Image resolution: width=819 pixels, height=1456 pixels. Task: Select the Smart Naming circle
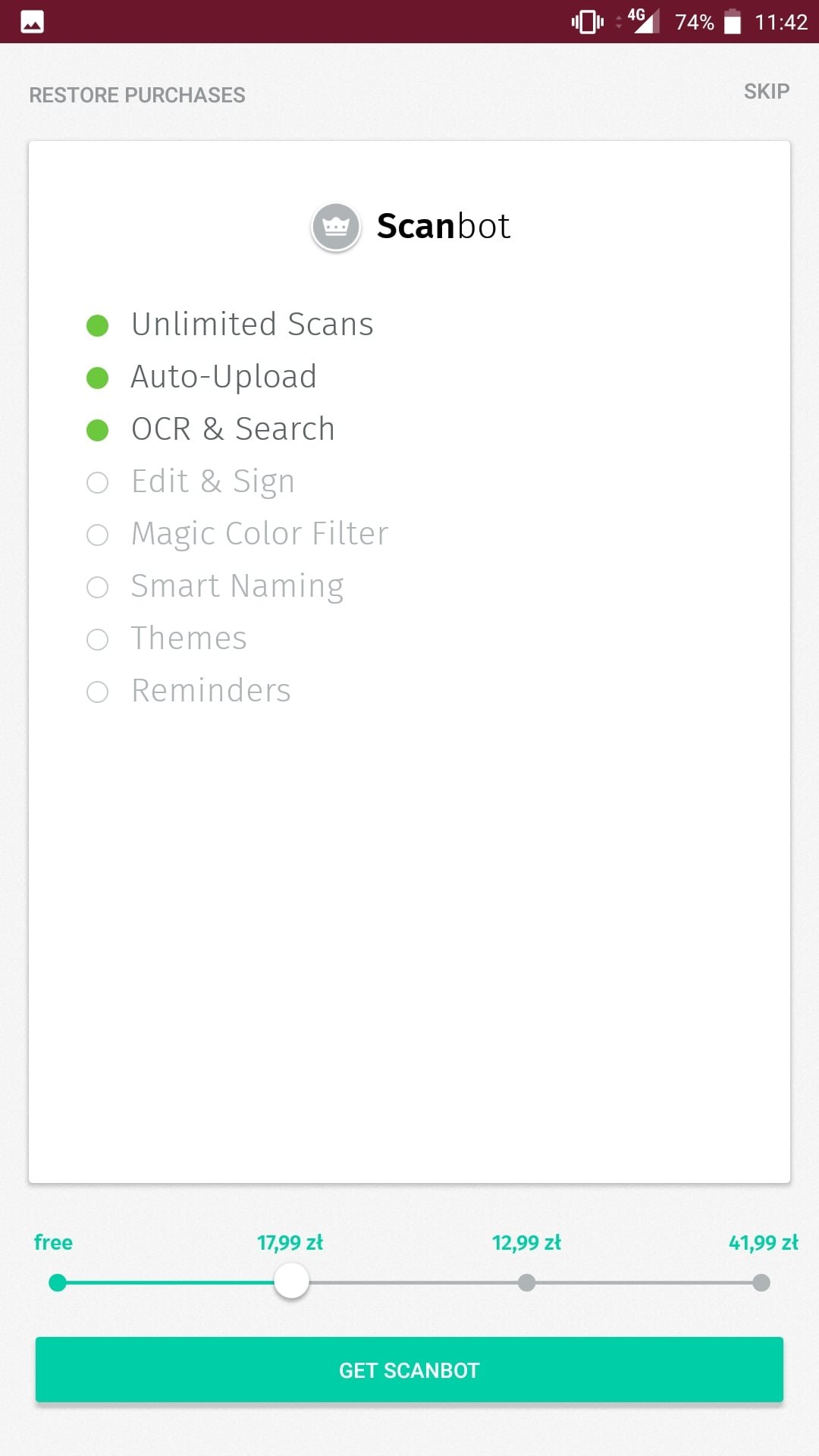click(x=97, y=587)
